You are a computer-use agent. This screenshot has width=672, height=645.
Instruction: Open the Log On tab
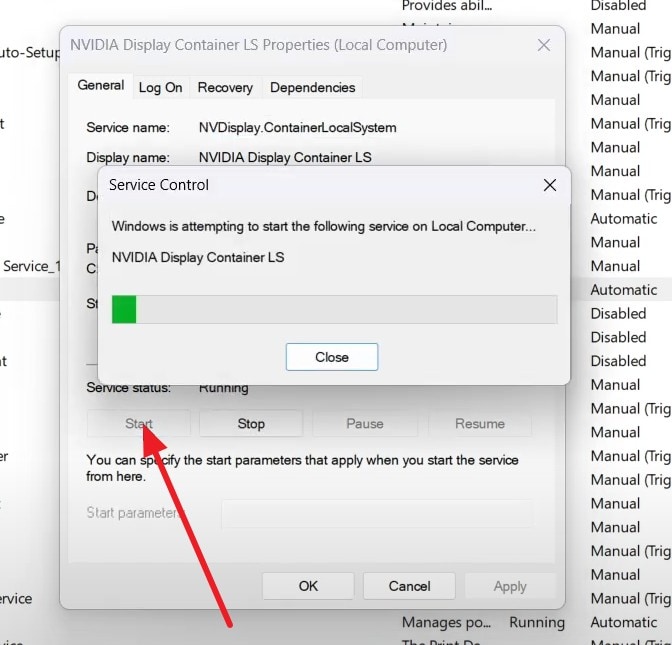click(160, 87)
